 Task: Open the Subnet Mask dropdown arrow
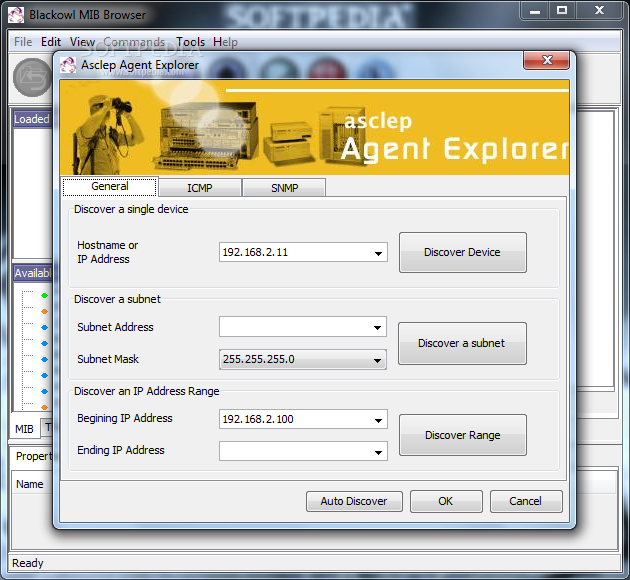click(377, 360)
